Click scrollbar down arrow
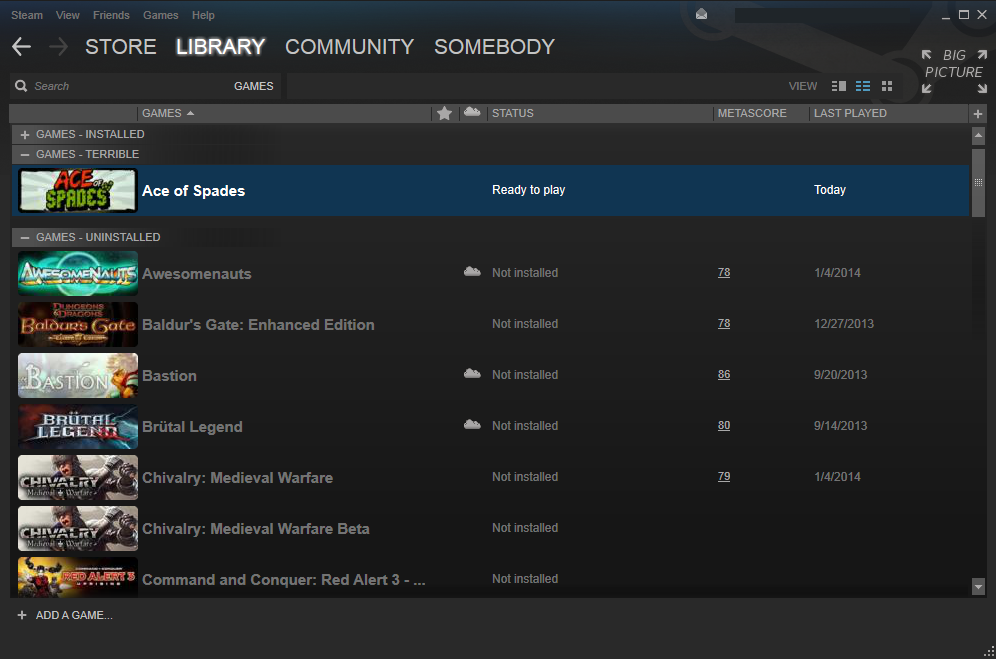Screen dimensions: 996x659 [x=978, y=587]
